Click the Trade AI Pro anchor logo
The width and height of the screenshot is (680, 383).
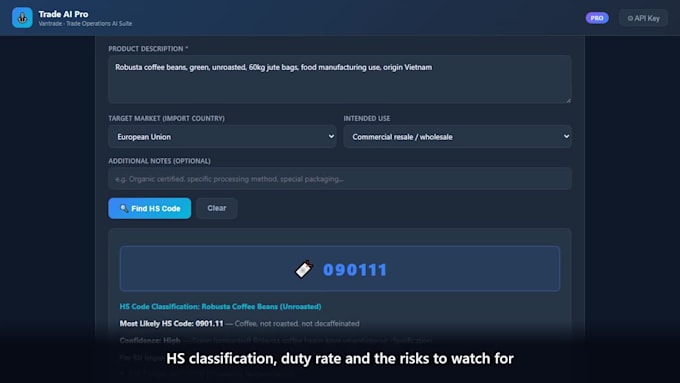coord(22,18)
